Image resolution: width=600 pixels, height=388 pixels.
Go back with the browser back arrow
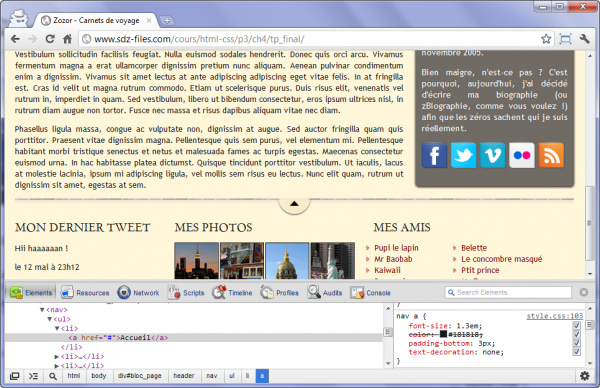click(15, 39)
